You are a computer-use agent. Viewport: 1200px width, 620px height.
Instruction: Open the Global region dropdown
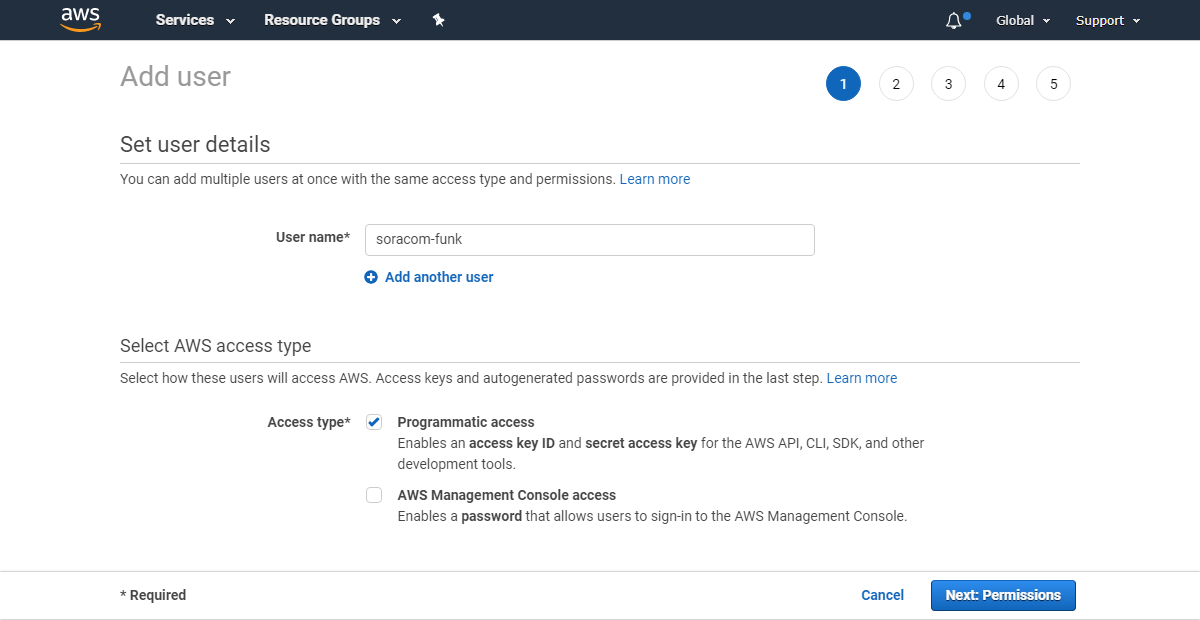[x=1022, y=20]
